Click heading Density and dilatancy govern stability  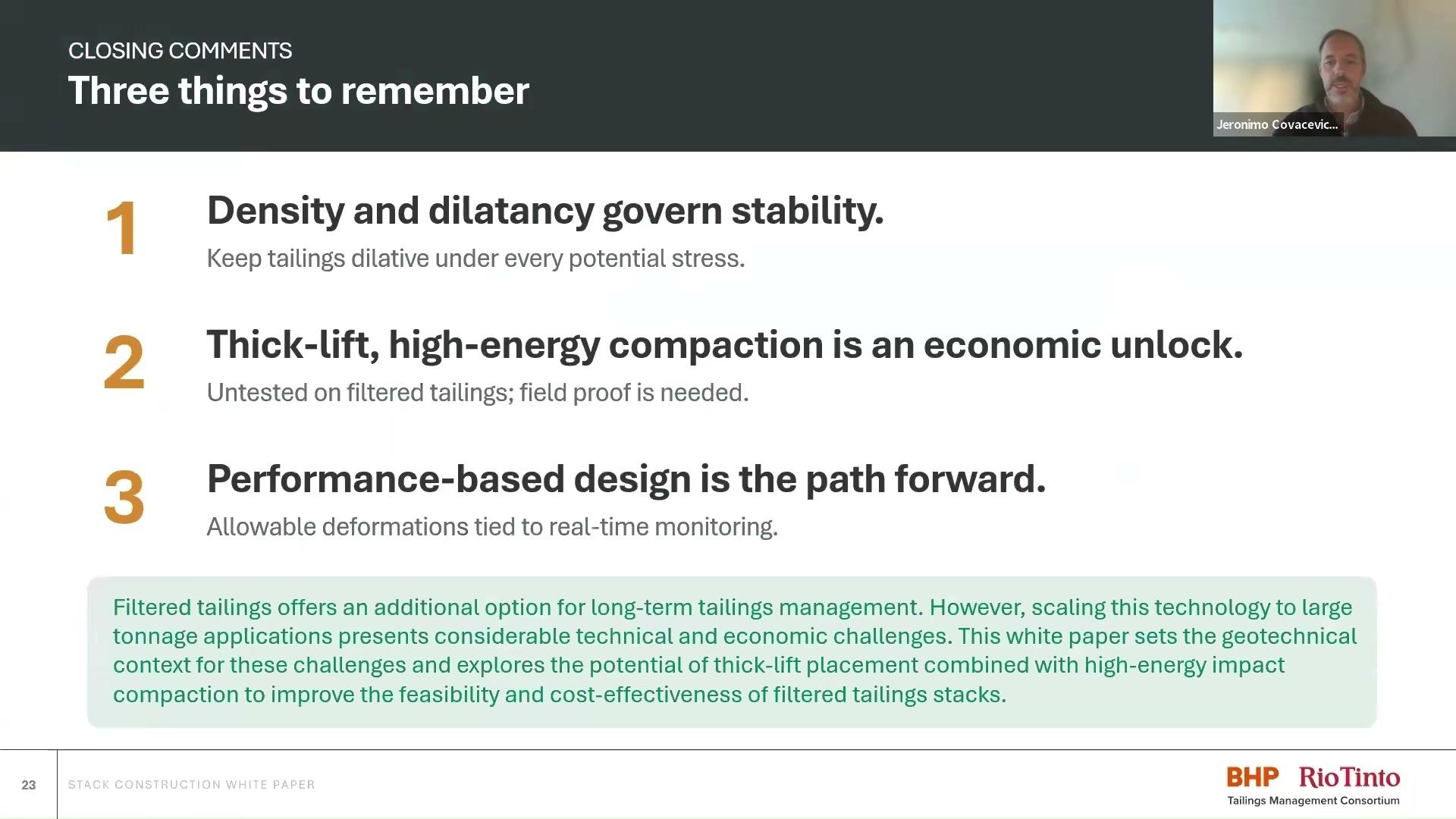coord(545,211)
